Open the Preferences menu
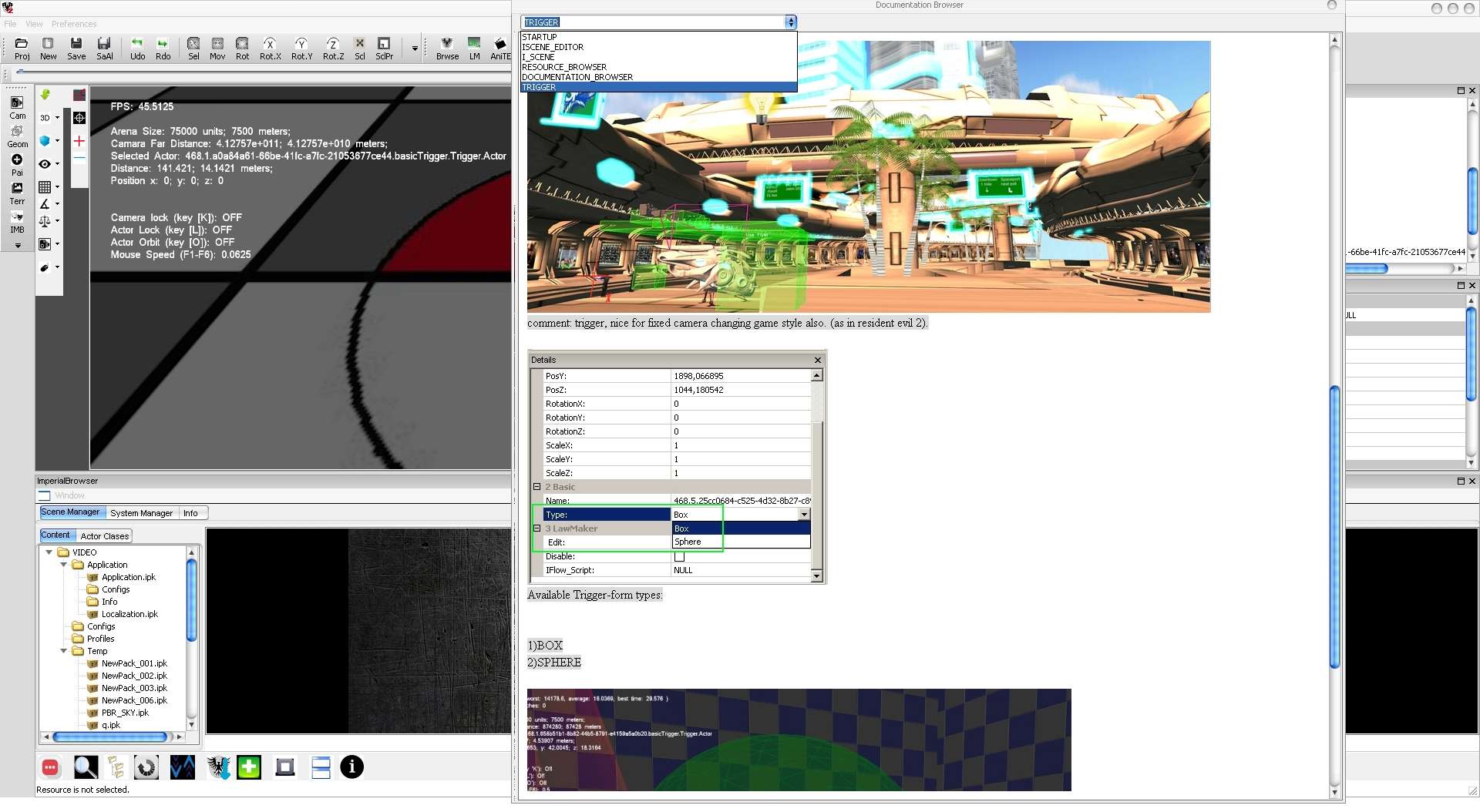The image size is (1480, 812). 74,24
